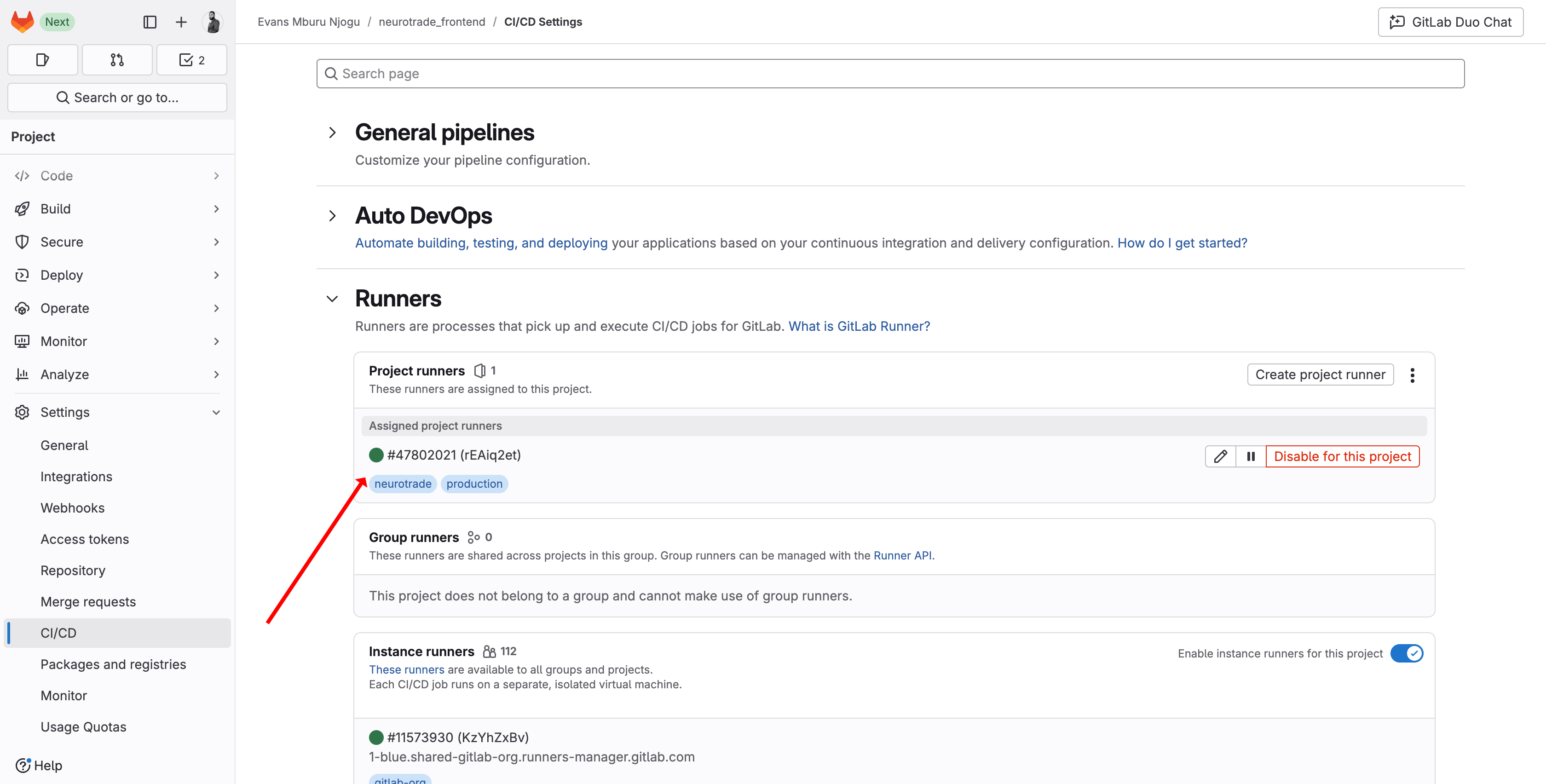Open the to-do list with 2 items
Viewport: 1546px width, 784px height.
click(x=191, y=60)
